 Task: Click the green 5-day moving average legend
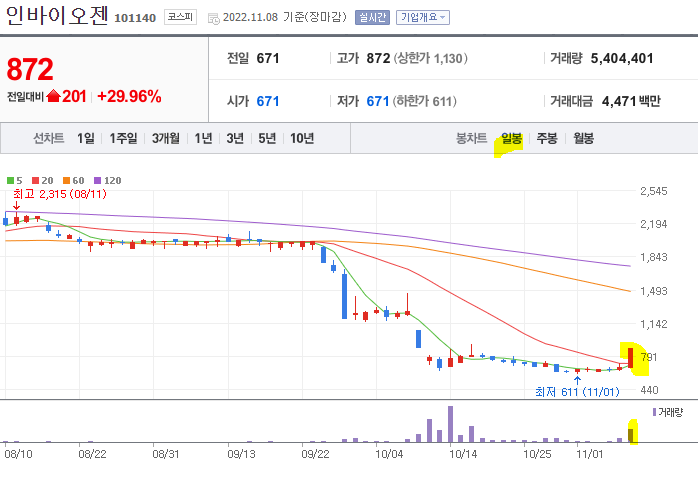pyautogui.click(x=14, y=180)
